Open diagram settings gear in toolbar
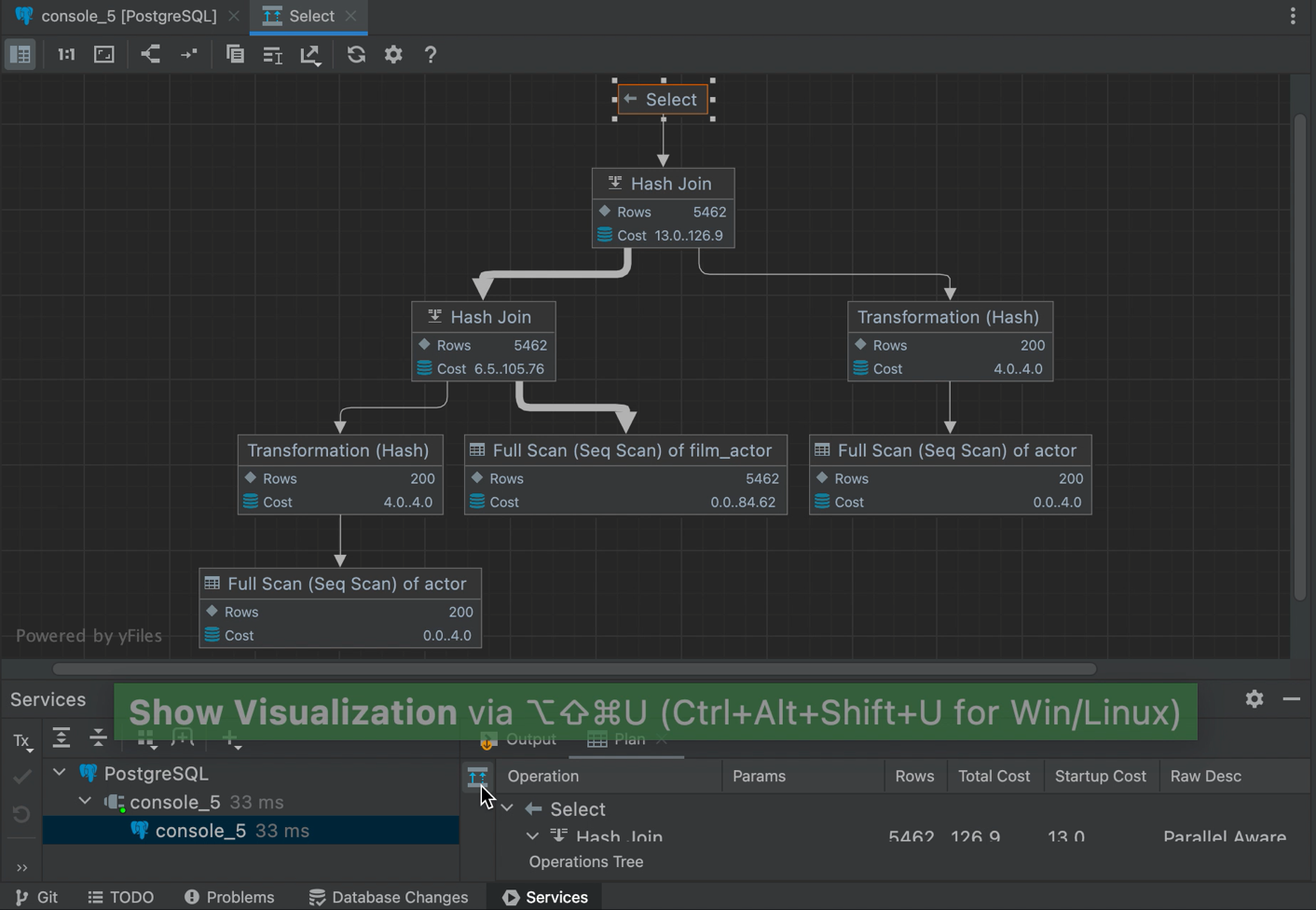Viewport: 1316px width, 910px height. 393,55
